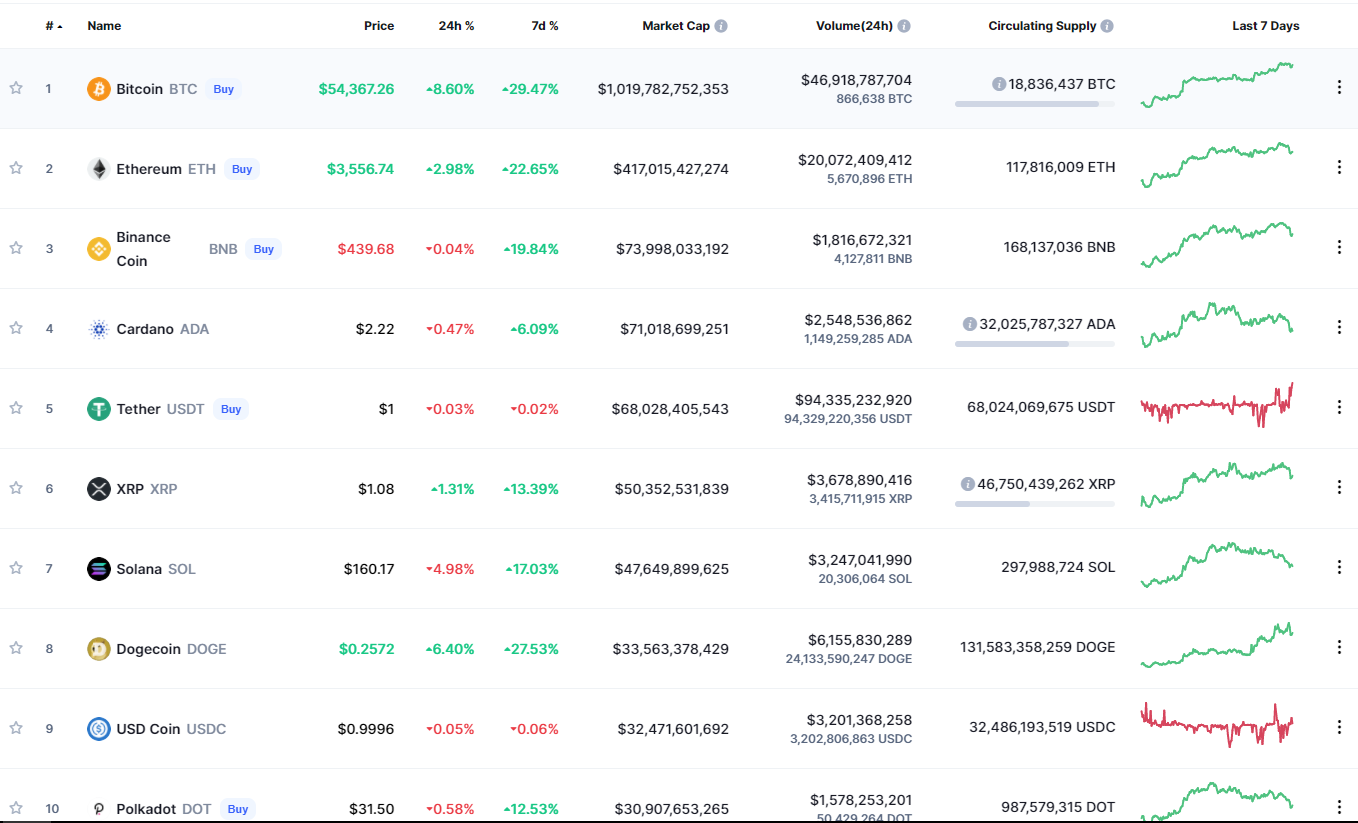Click the Solana logo icon

coord(98,569)
